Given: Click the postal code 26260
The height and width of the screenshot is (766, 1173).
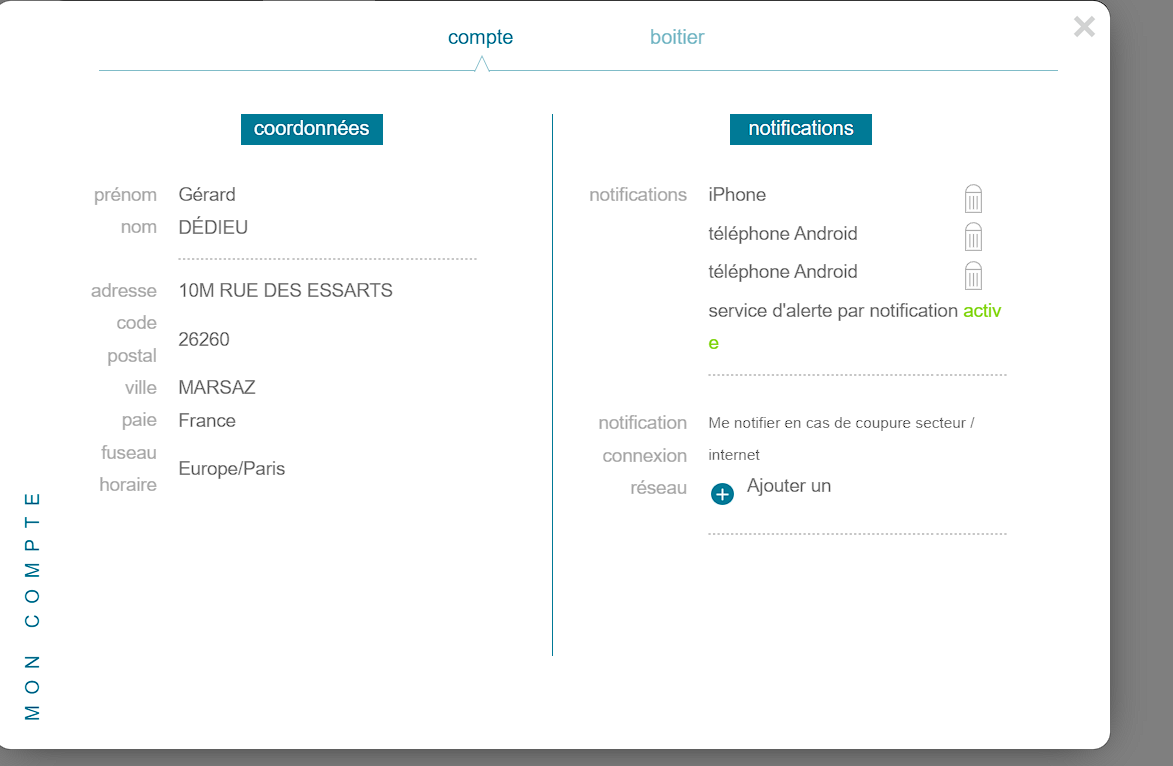Looking at the screenshot, I should 204,340.
